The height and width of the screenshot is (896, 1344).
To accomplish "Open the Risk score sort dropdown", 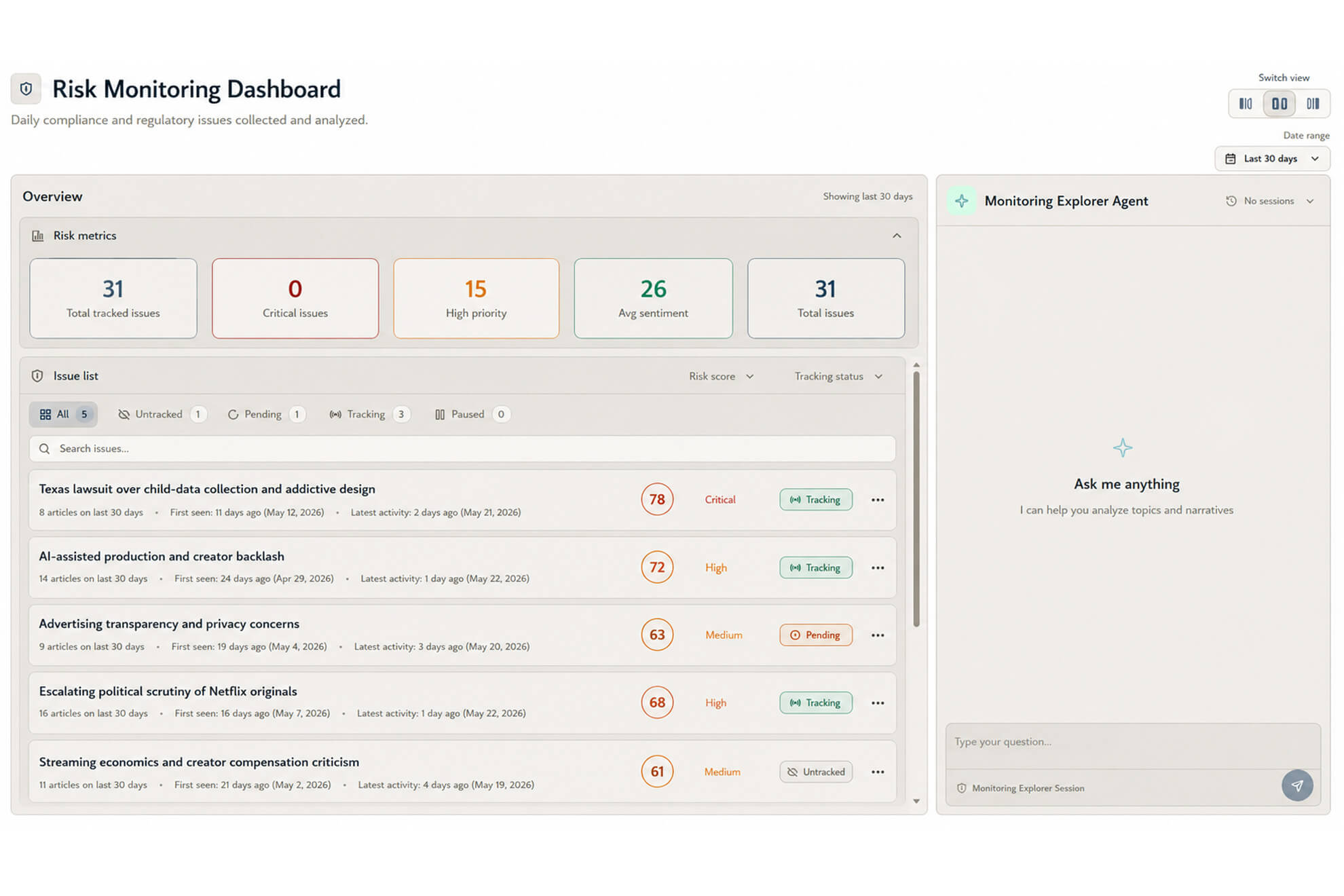I will click(721, 376).
